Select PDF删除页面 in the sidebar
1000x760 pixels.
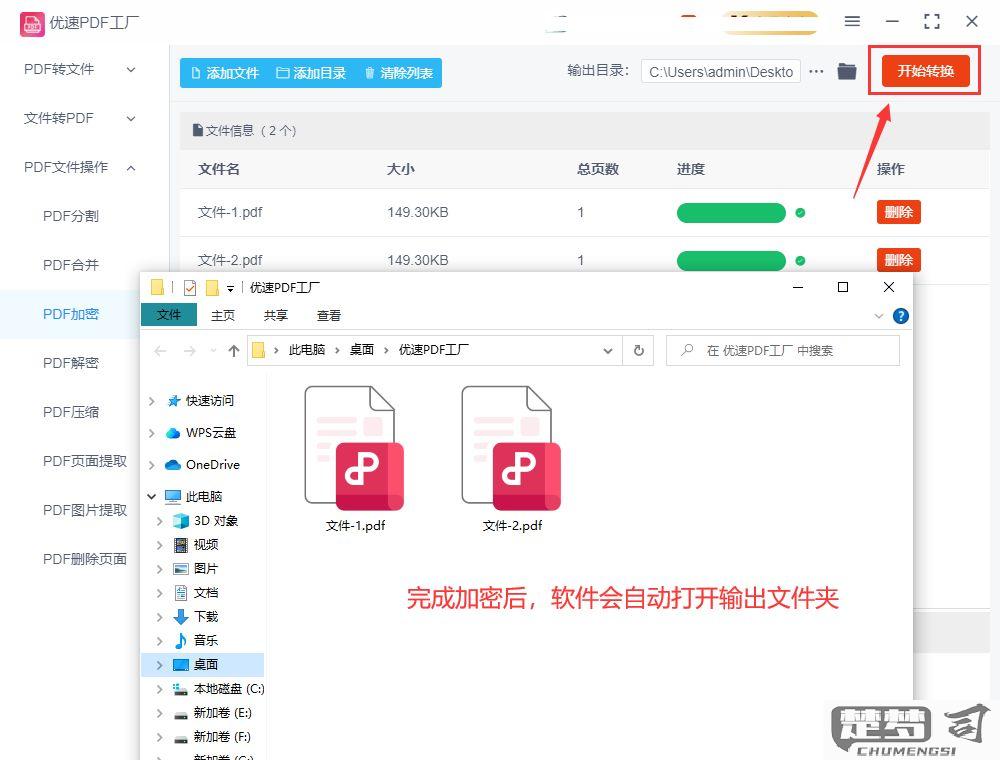point(85,559)
